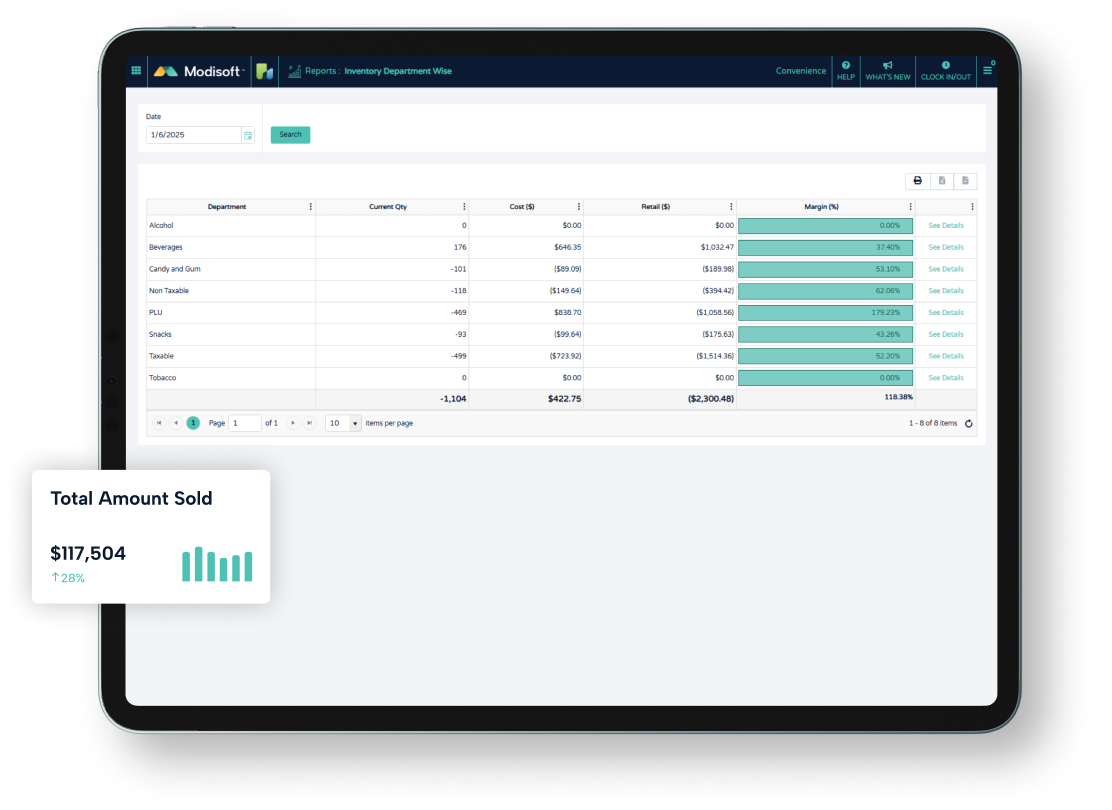Export the report to Excel

pyautogui.click(x=941, y=181)
